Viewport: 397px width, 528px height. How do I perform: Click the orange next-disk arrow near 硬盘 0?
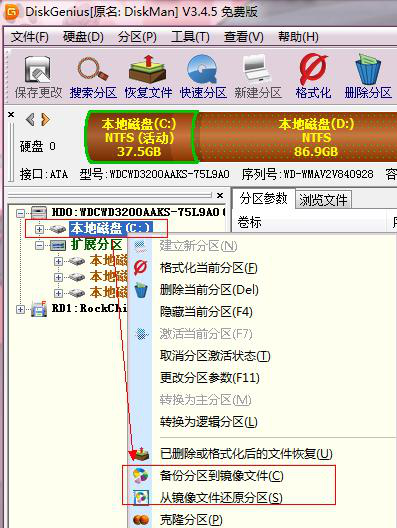(x=45, y=120)
